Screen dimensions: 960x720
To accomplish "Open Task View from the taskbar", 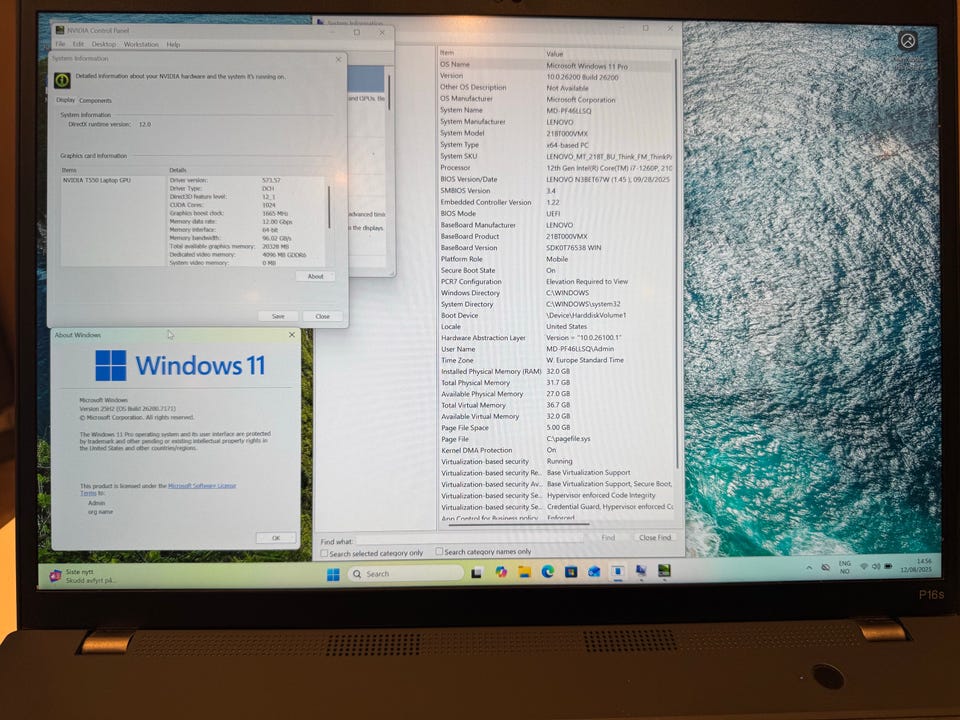I will (x=477, y=572).
